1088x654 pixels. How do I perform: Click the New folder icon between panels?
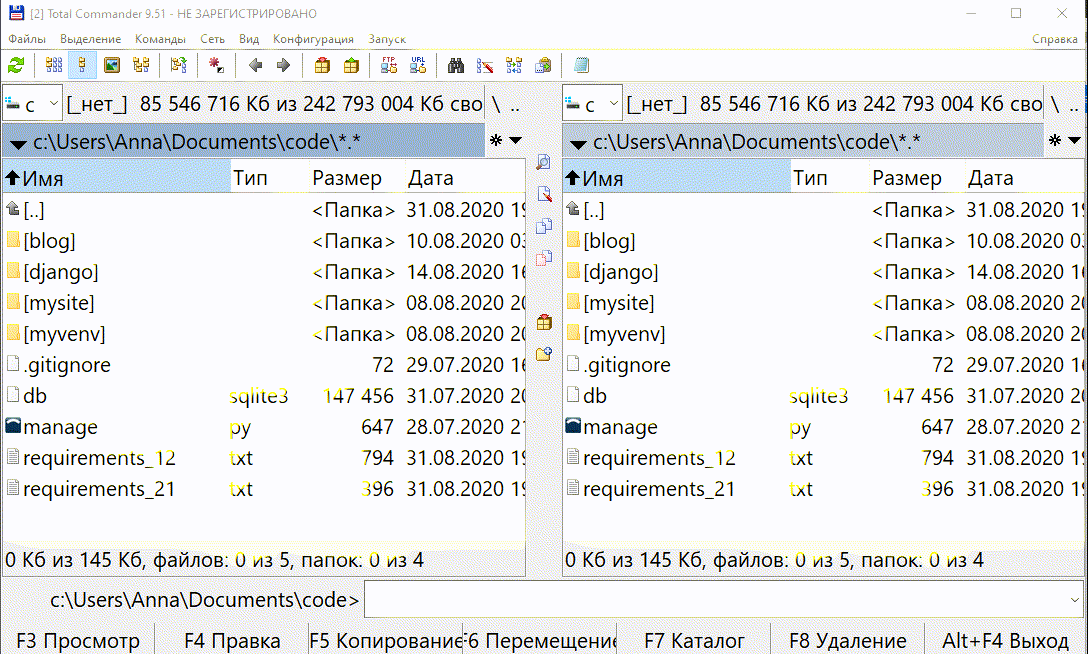[544, 354]
